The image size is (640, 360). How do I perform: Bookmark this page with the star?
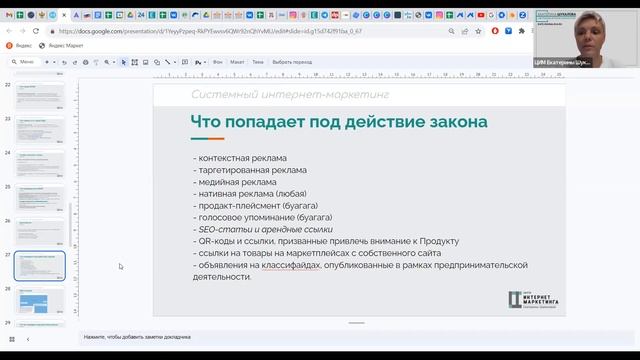pos(478,31)
